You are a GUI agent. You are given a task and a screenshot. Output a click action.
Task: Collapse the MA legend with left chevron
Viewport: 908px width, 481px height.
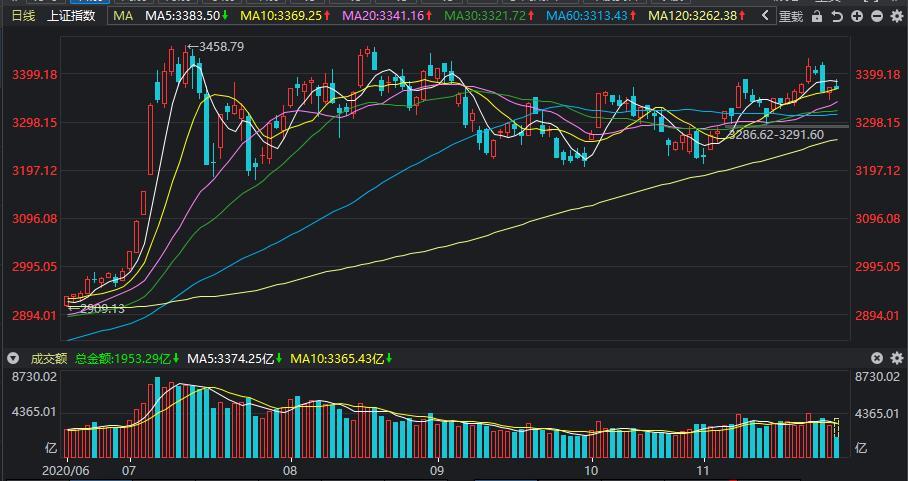tap(765, 16)
